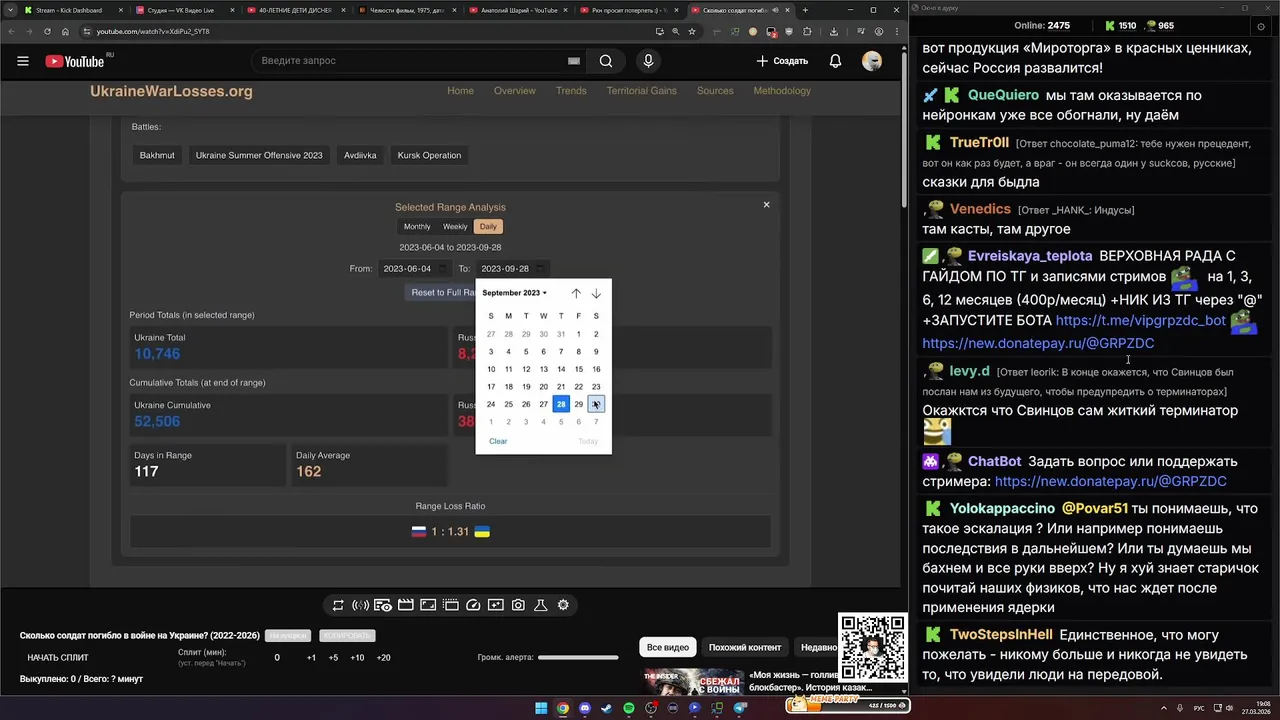1280x720 pixels.
Task: Expand the September 2023 month picker
Action: 514,293
